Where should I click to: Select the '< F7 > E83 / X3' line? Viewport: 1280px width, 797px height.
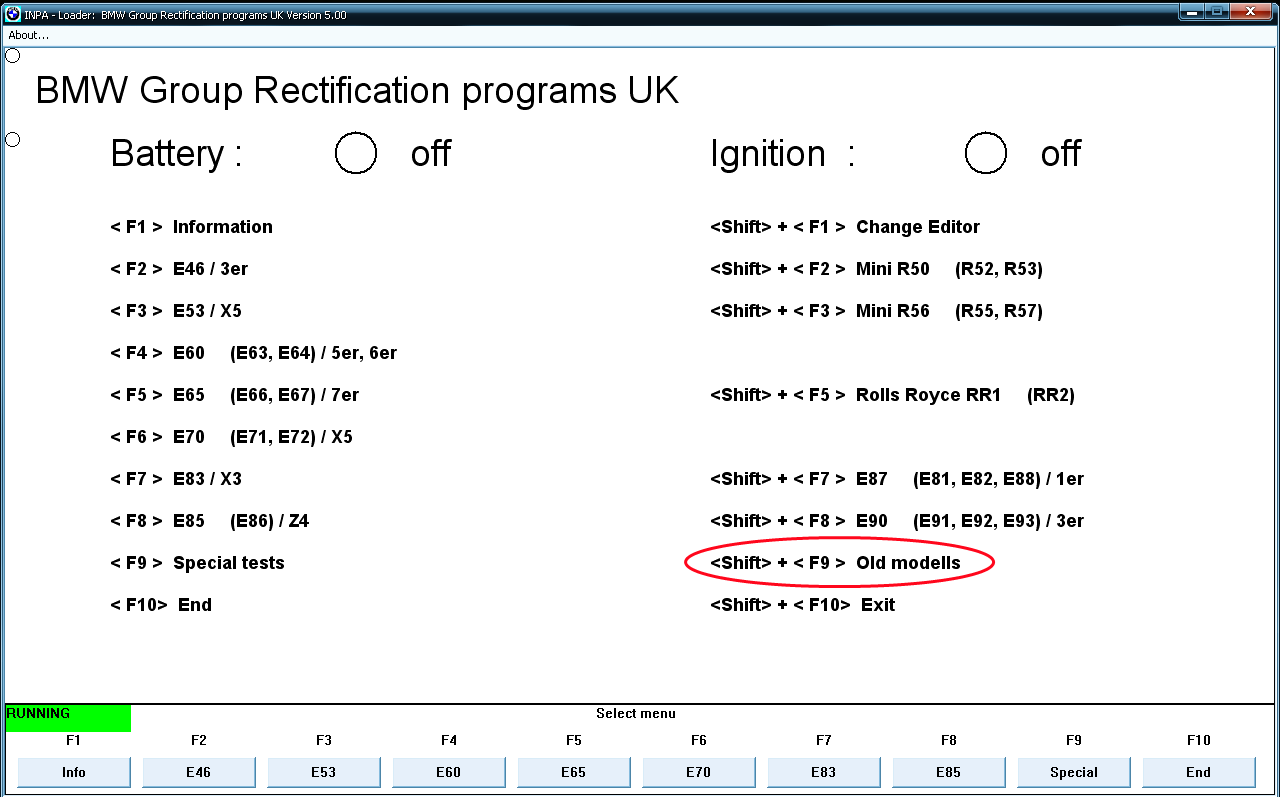[176, 479]
